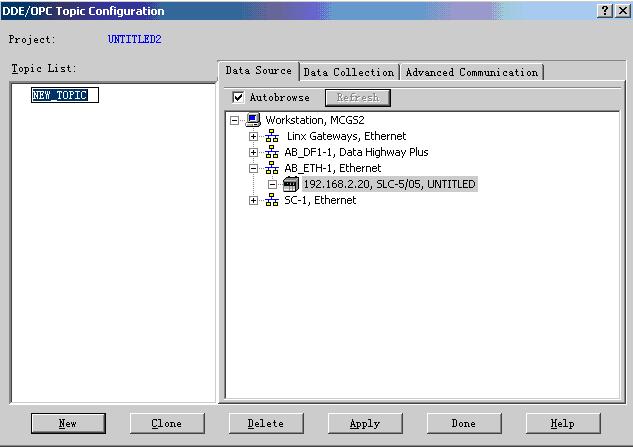Viewport: 633px width, 447px height.
Task: Click the NEW_TOPIC name edit field
Action: (x=64, y=95)
